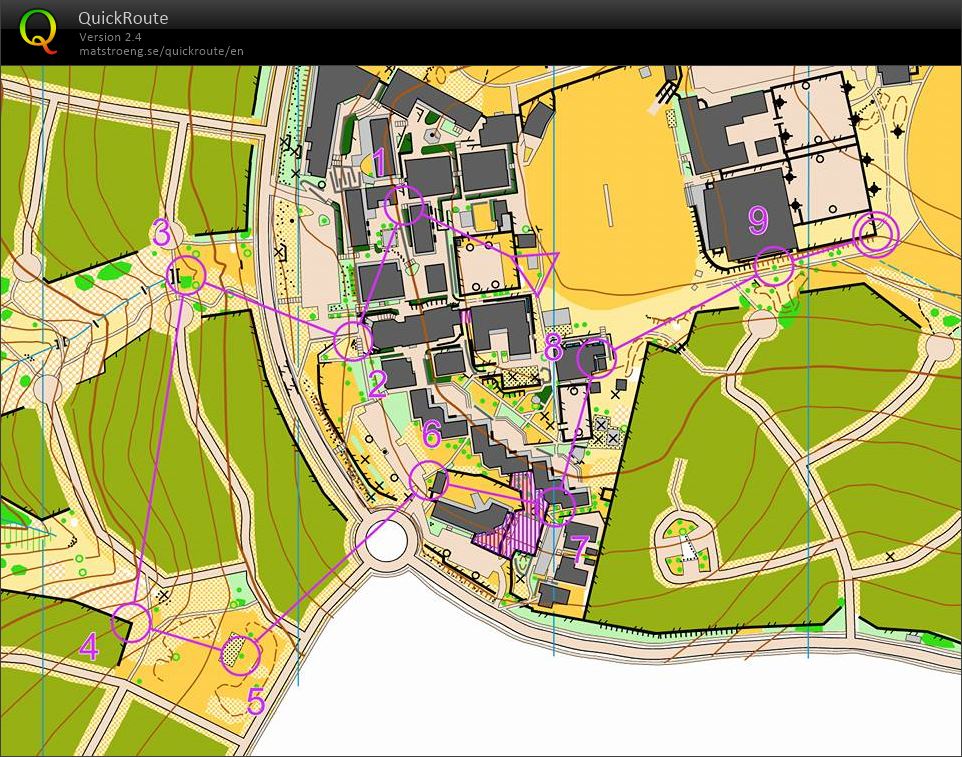The height and width of the screenshot is (757, 962).
Task: Select control circle 6 on the map
Action: pos(426,479)
